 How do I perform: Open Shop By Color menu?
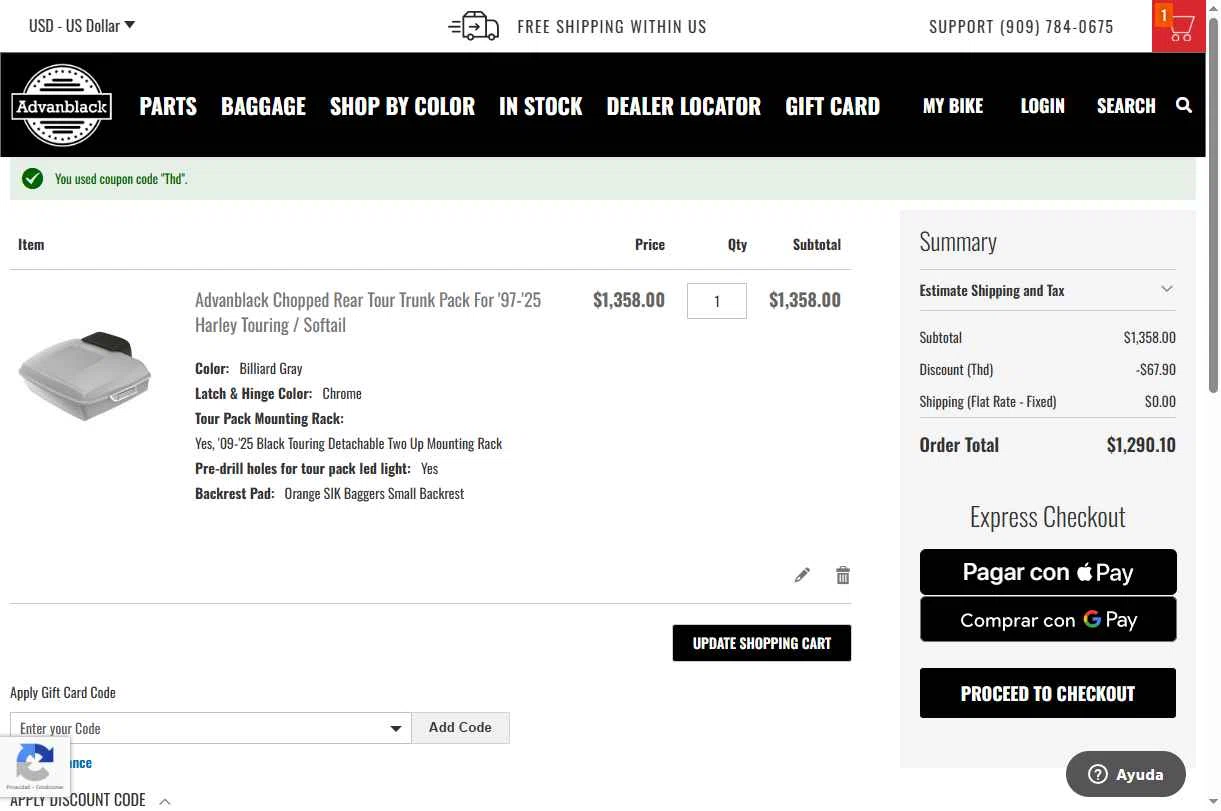pyautogui.click(x=402, y=106)
